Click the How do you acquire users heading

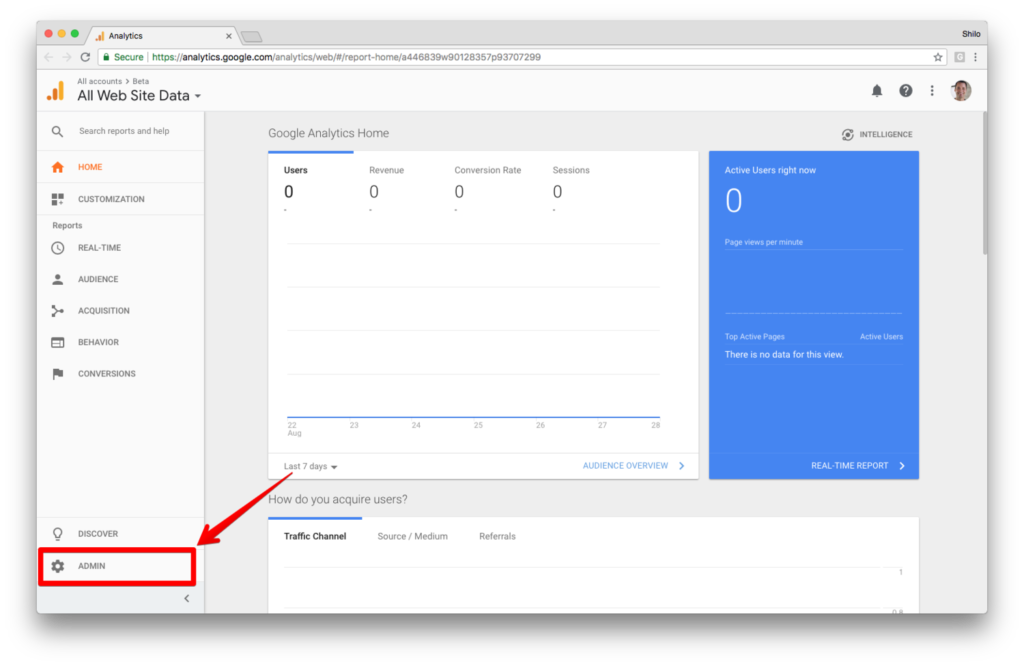click(x=338, y=500)
